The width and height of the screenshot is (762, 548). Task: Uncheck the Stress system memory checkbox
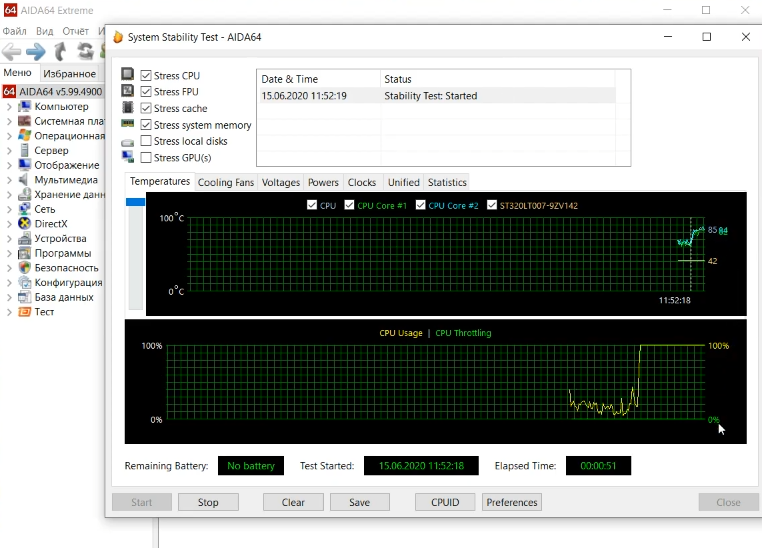[x=146, y=125]
